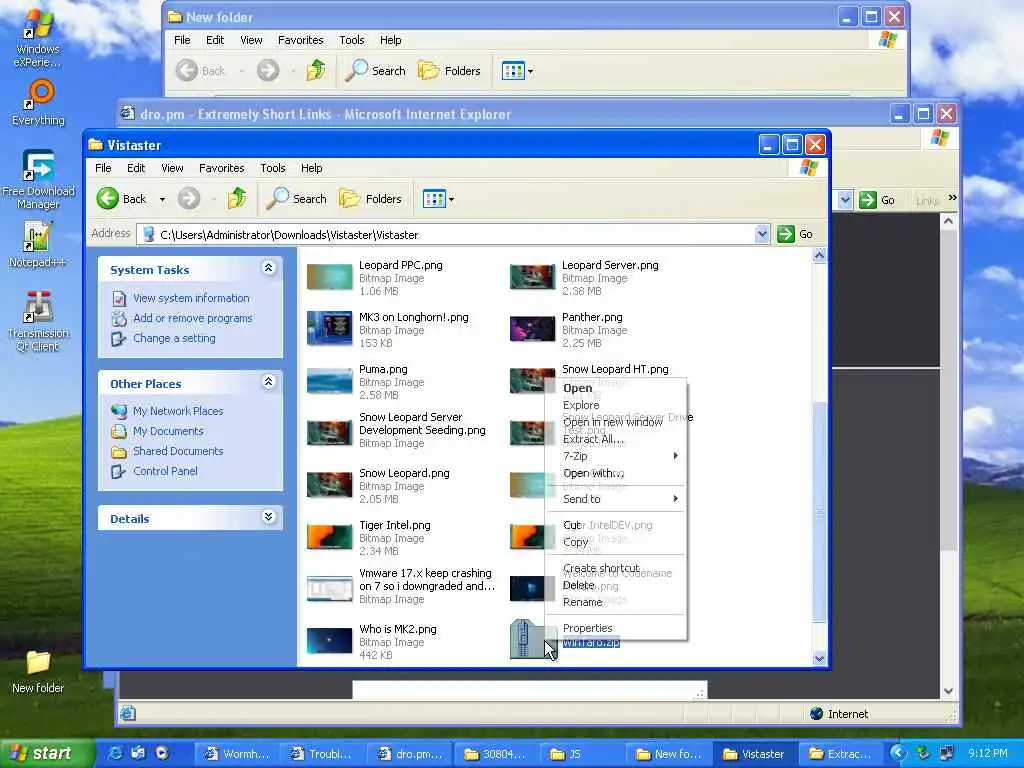Open the Tools menu in New folder window

pyautogui.click(x=351, y=40)
